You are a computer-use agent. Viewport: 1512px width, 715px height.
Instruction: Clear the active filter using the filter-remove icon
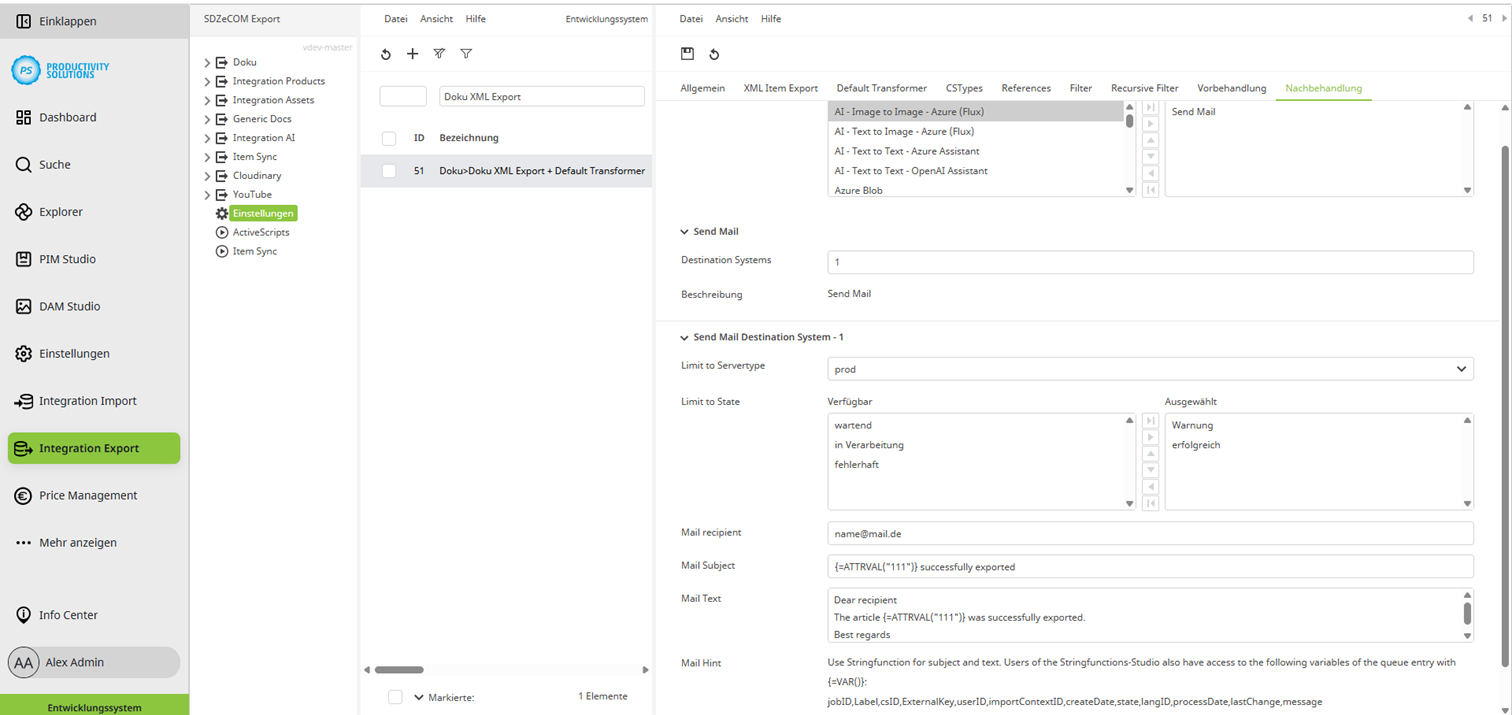click(439, 54)
